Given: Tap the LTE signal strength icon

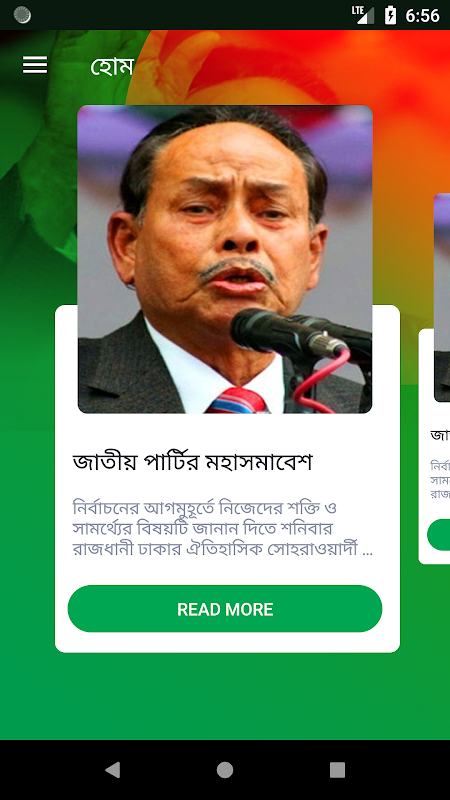Looking at the screenshot, I should [x=363, y=15].
